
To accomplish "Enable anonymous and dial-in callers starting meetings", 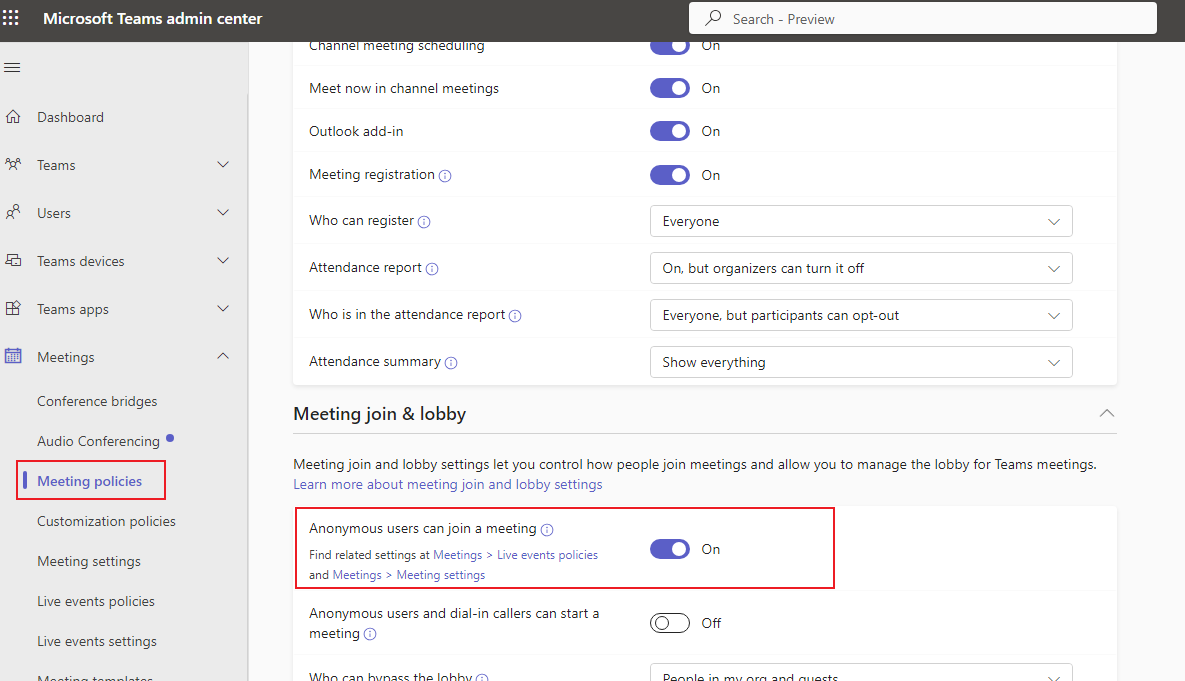I will coord(669,622).
